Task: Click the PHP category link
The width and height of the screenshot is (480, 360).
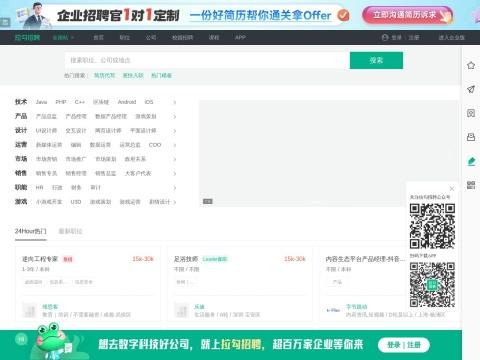Action: [61, 102]
